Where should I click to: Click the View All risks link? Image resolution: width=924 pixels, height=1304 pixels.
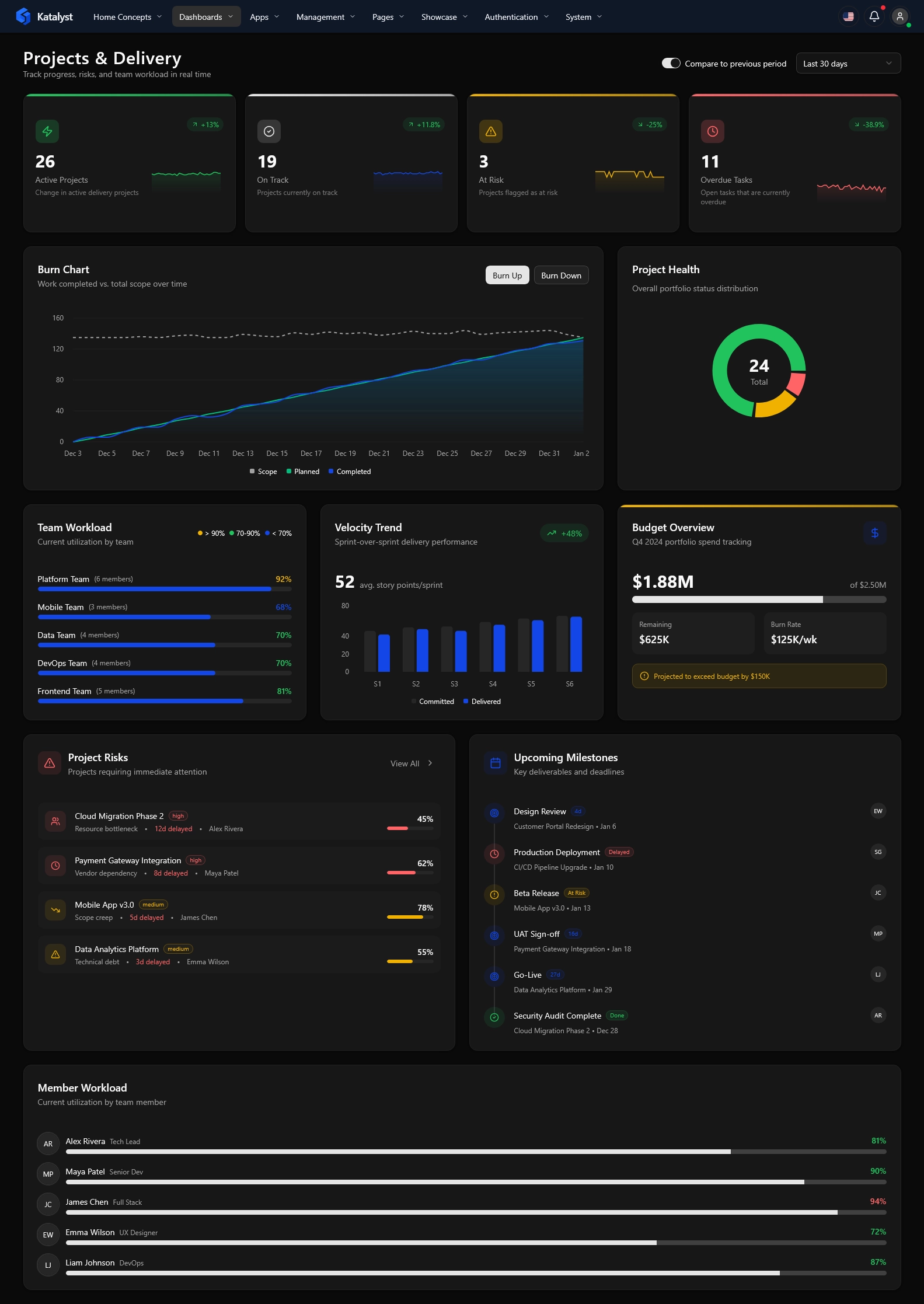tap(411, 763)
